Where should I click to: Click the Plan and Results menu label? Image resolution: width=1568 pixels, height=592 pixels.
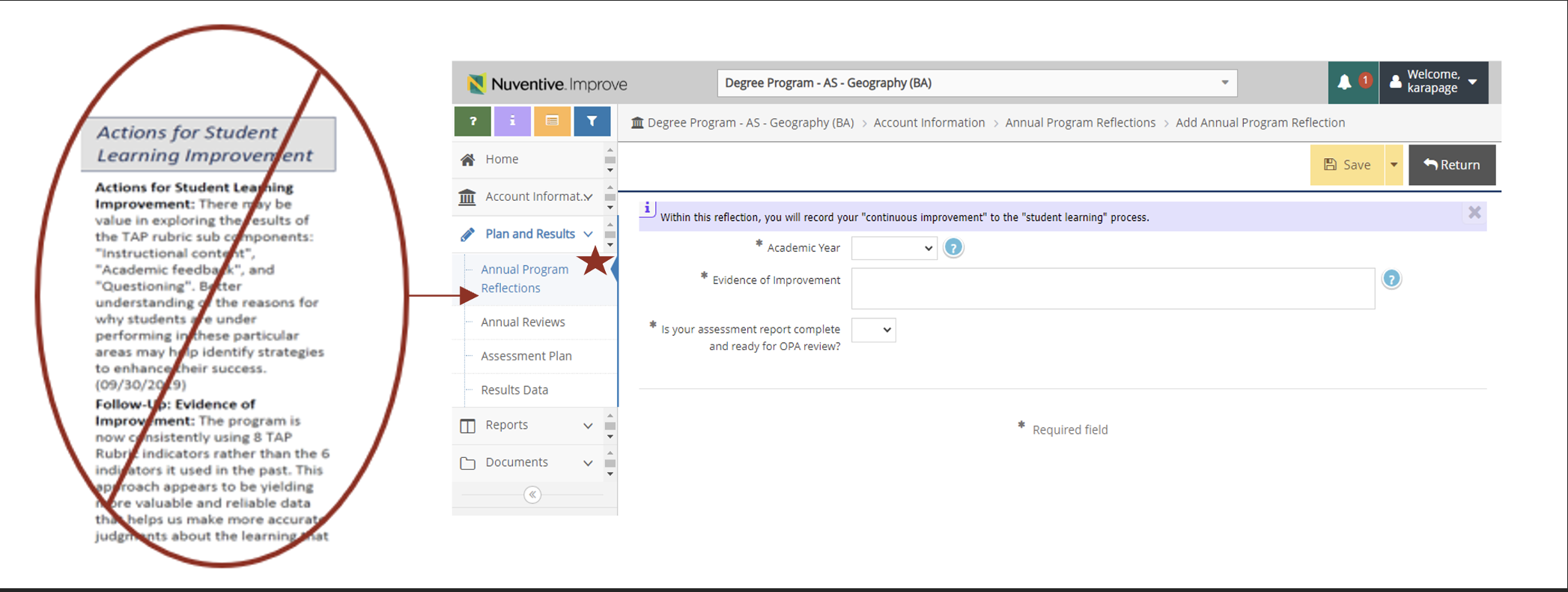click(530, 235)
